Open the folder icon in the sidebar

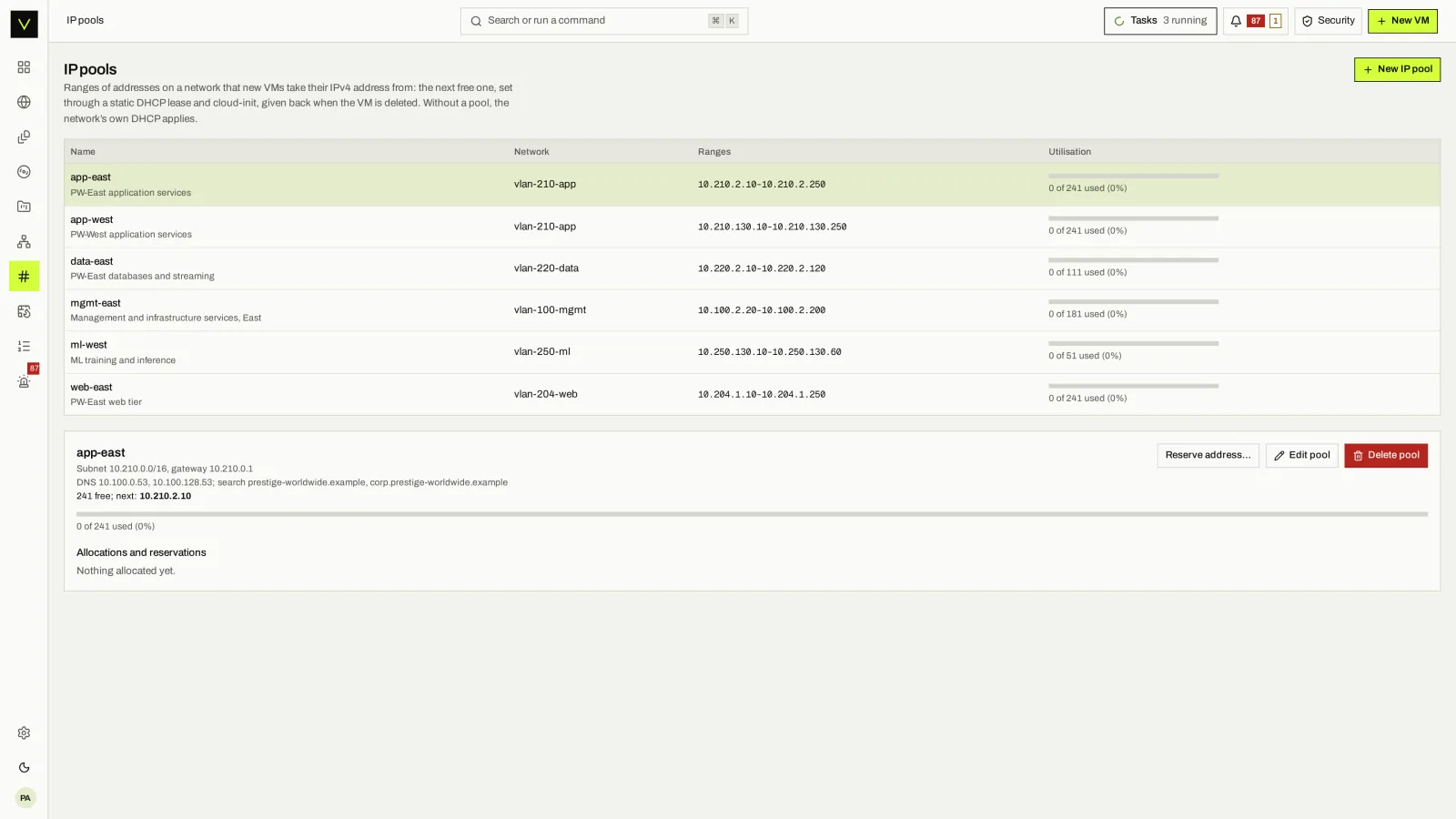tap(24, 207)
